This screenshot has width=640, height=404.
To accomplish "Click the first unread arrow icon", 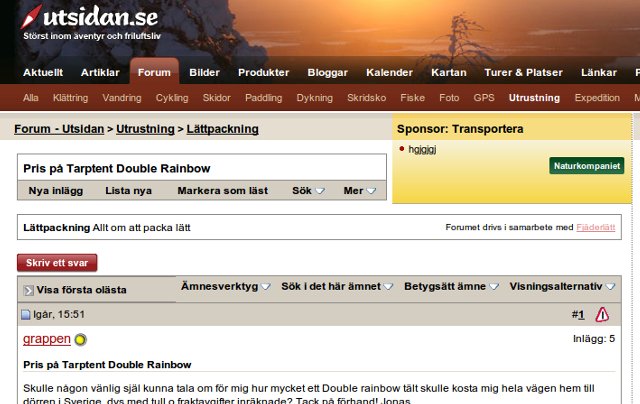I will 28,290.
